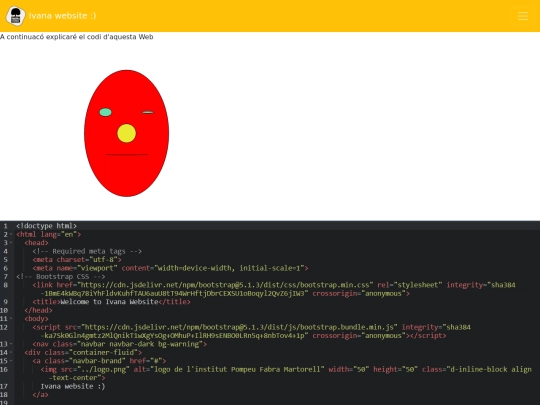Image resolution: width=540 pixels, height=405 pixels.
Task: Click the 'Welcome to Ivana Website' title text
Action: tap(109, 302)
